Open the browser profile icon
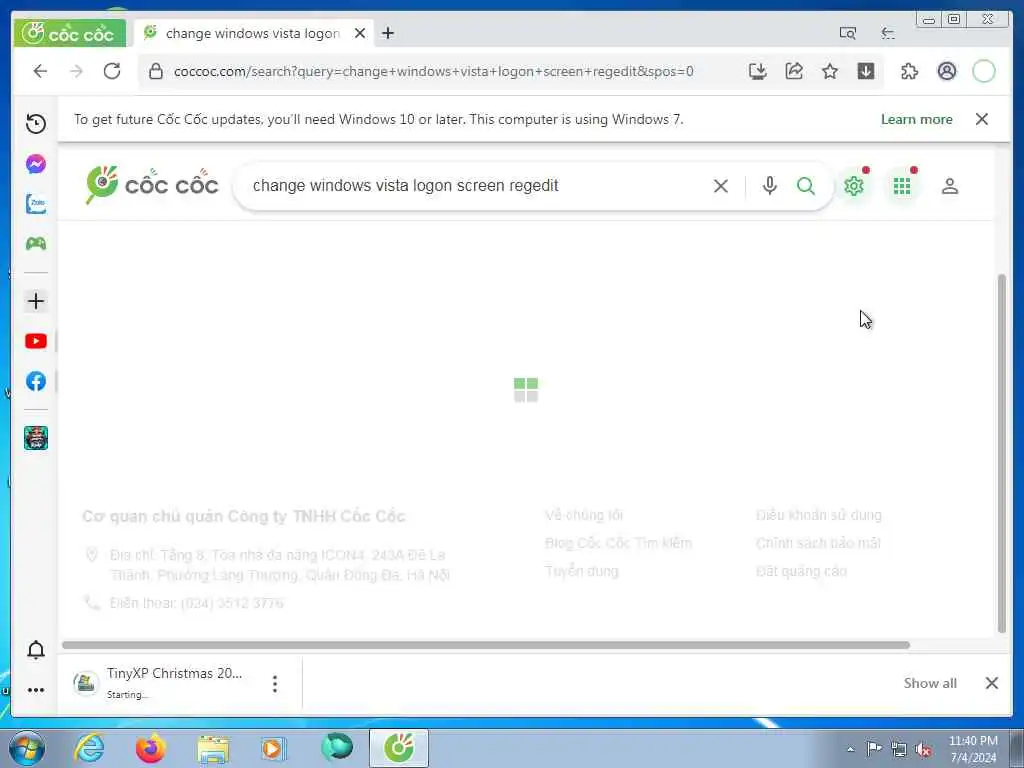This screenshot has height=768, width=1024. [946, 71]
